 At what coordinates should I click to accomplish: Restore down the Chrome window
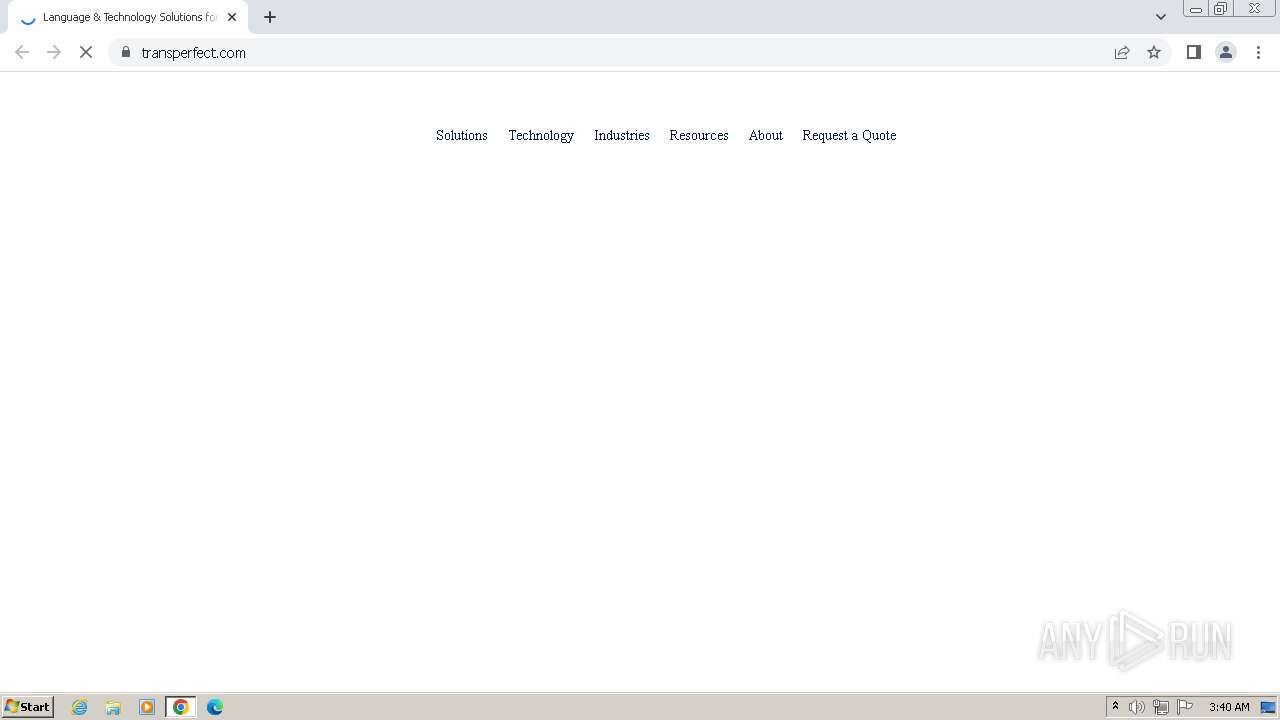point(1221,9)
